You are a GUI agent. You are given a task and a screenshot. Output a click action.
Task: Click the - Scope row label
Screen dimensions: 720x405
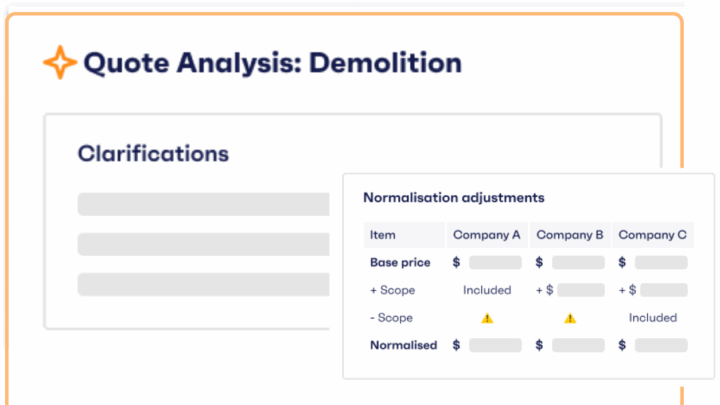[x=391, y=318]
